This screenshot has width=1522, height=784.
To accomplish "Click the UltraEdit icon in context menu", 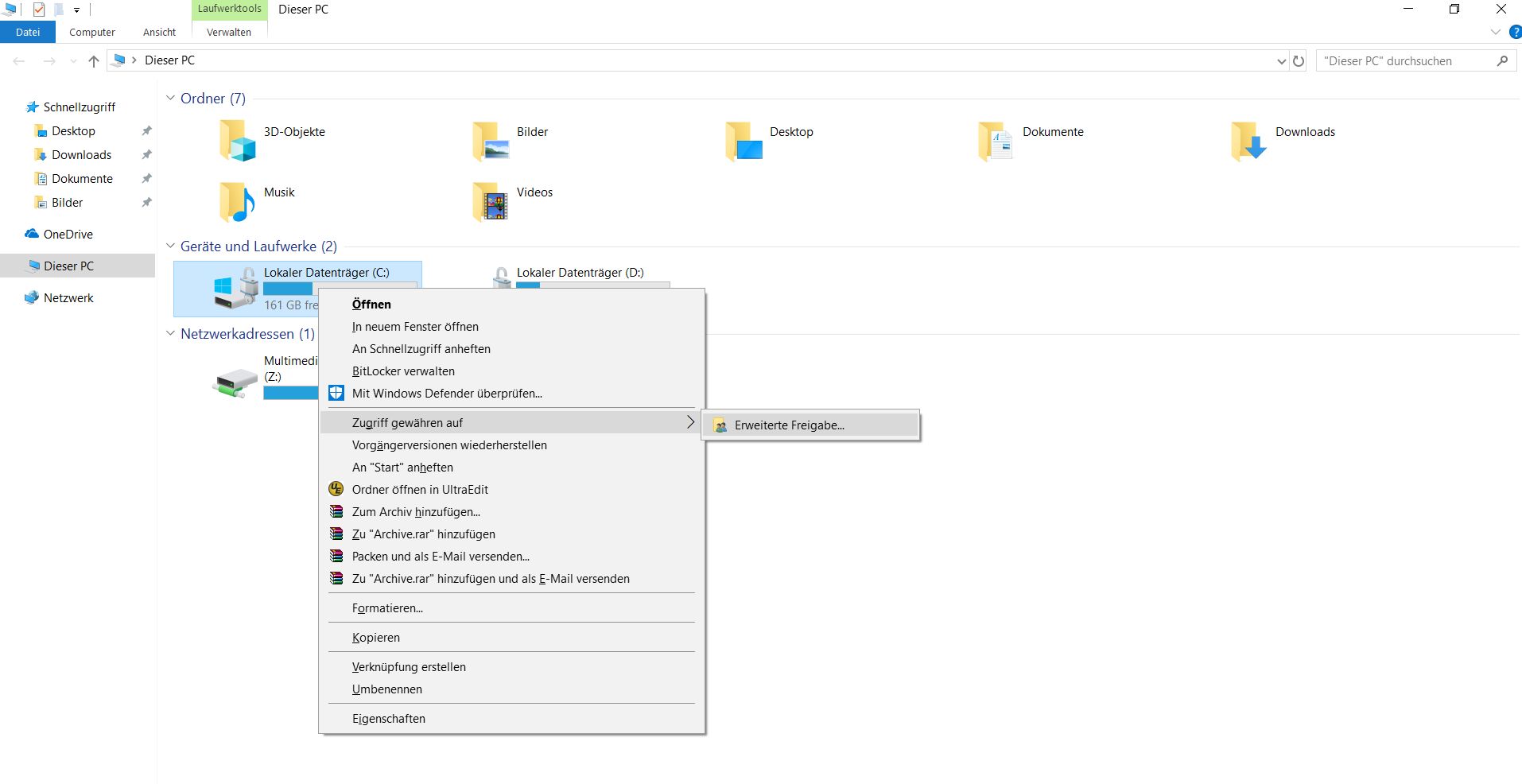I will point(336,489).
